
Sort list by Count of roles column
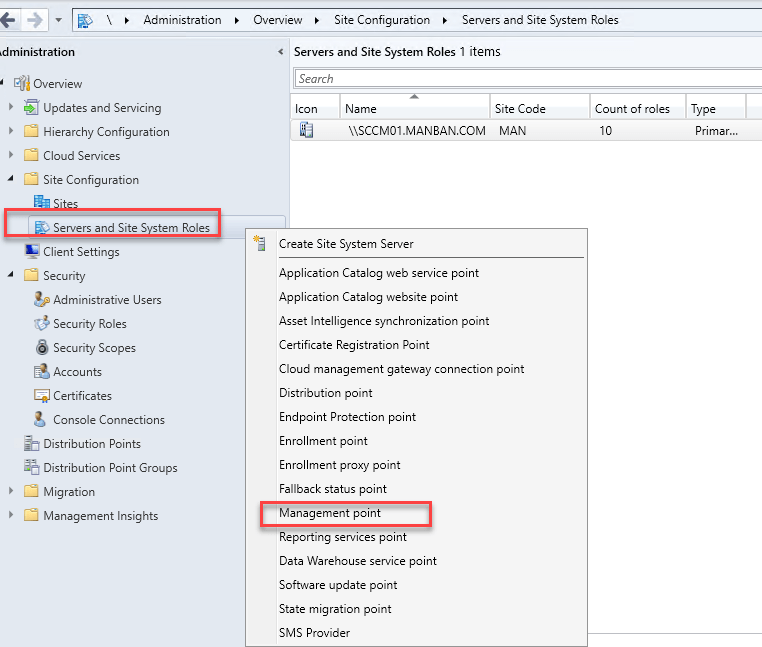(632, 109)
